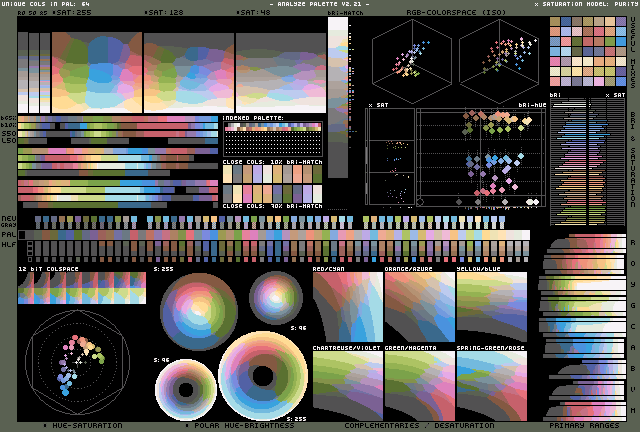This screenshot has width=640, height=432.
Task: Click the right RGB colorspace isometric cube
Action: click(501, 61)
